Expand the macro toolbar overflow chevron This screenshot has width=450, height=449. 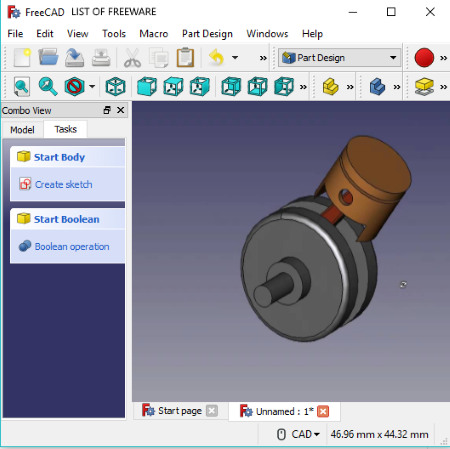coord(443,58)
